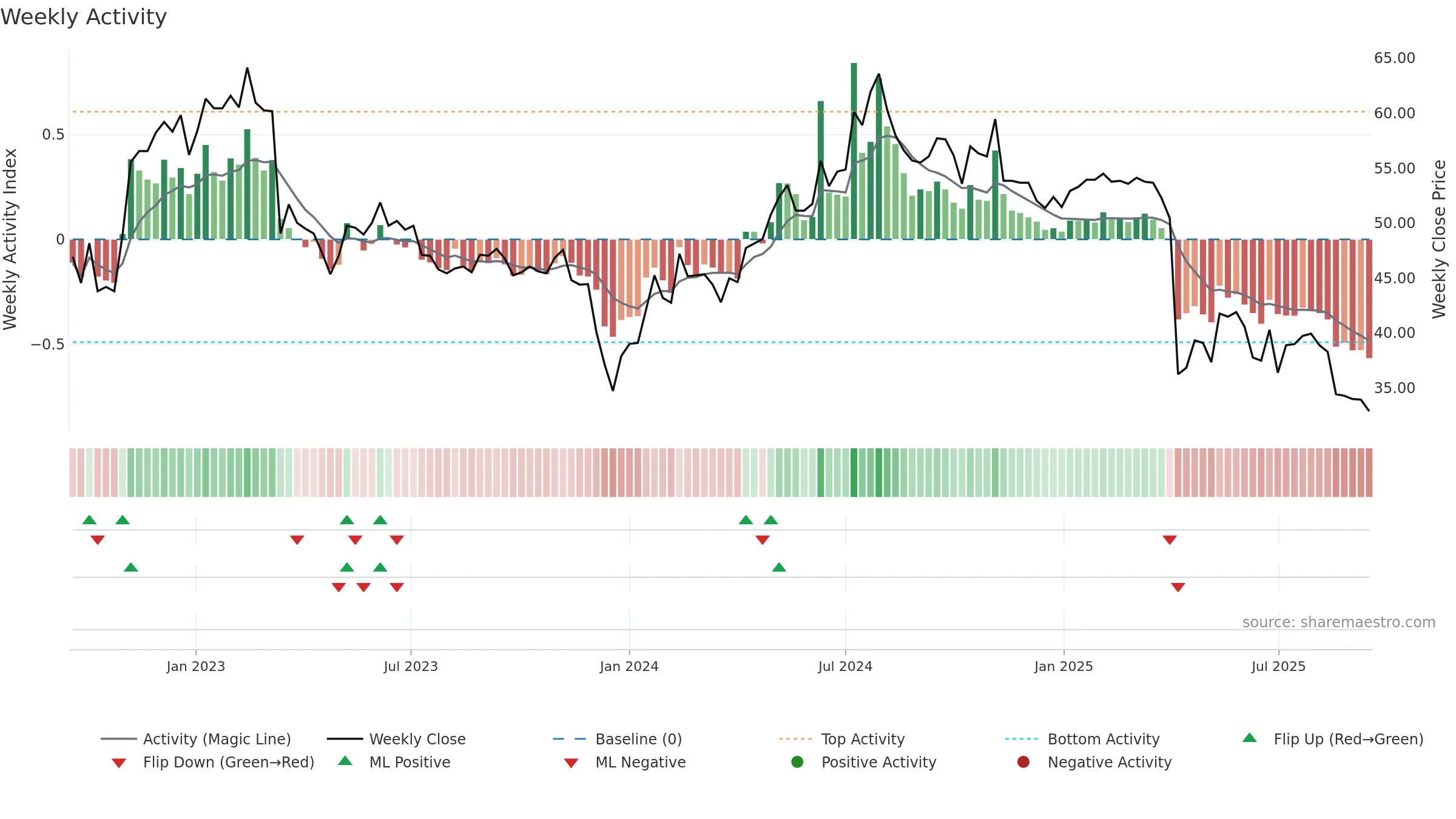The width and height of the screenshot is (1456, 819).
Task: Click the ML Negative legend entry
Action: click(x=625, y=762)
